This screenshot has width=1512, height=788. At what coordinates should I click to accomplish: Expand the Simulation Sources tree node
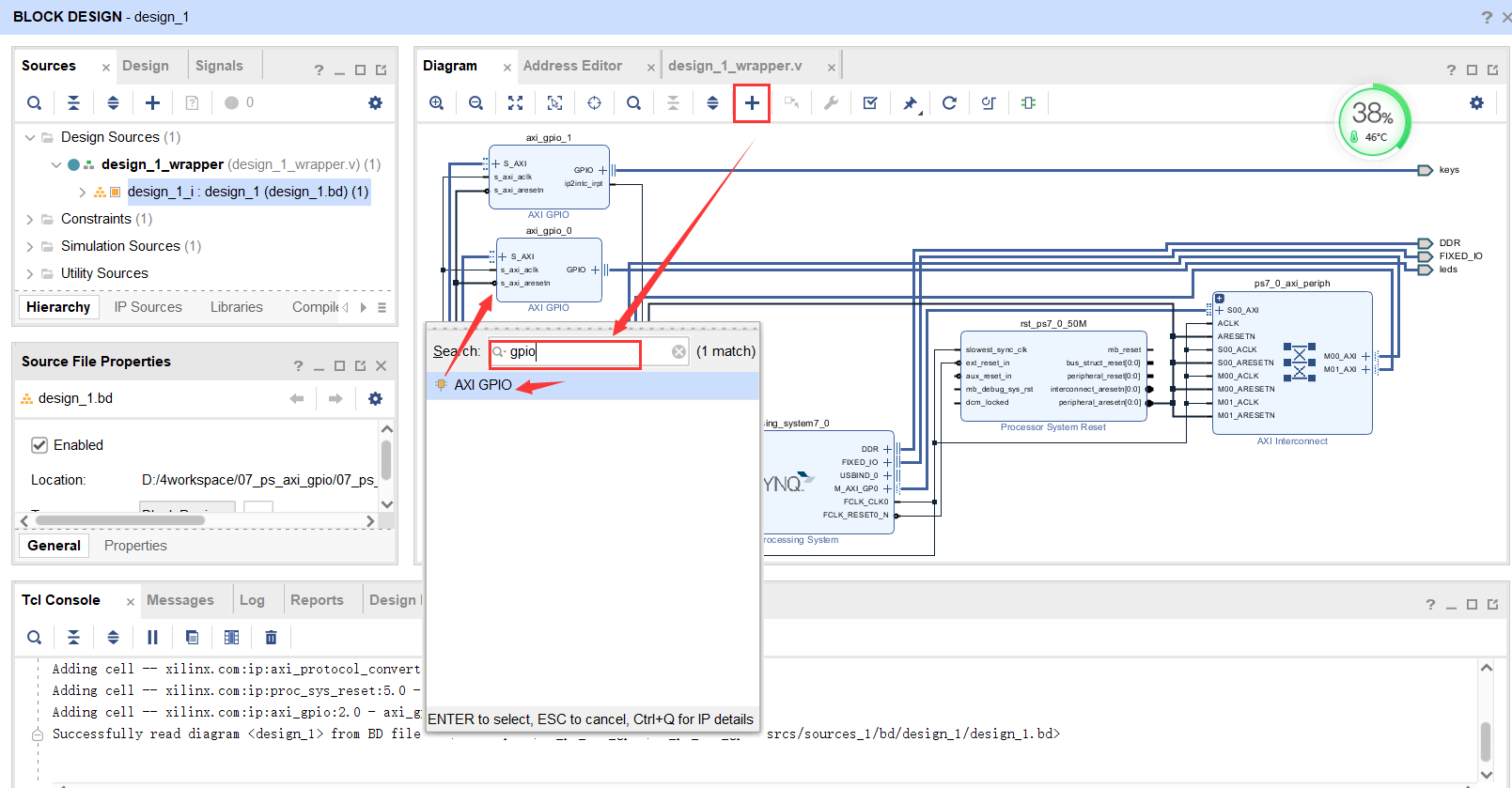click(30, 247)
